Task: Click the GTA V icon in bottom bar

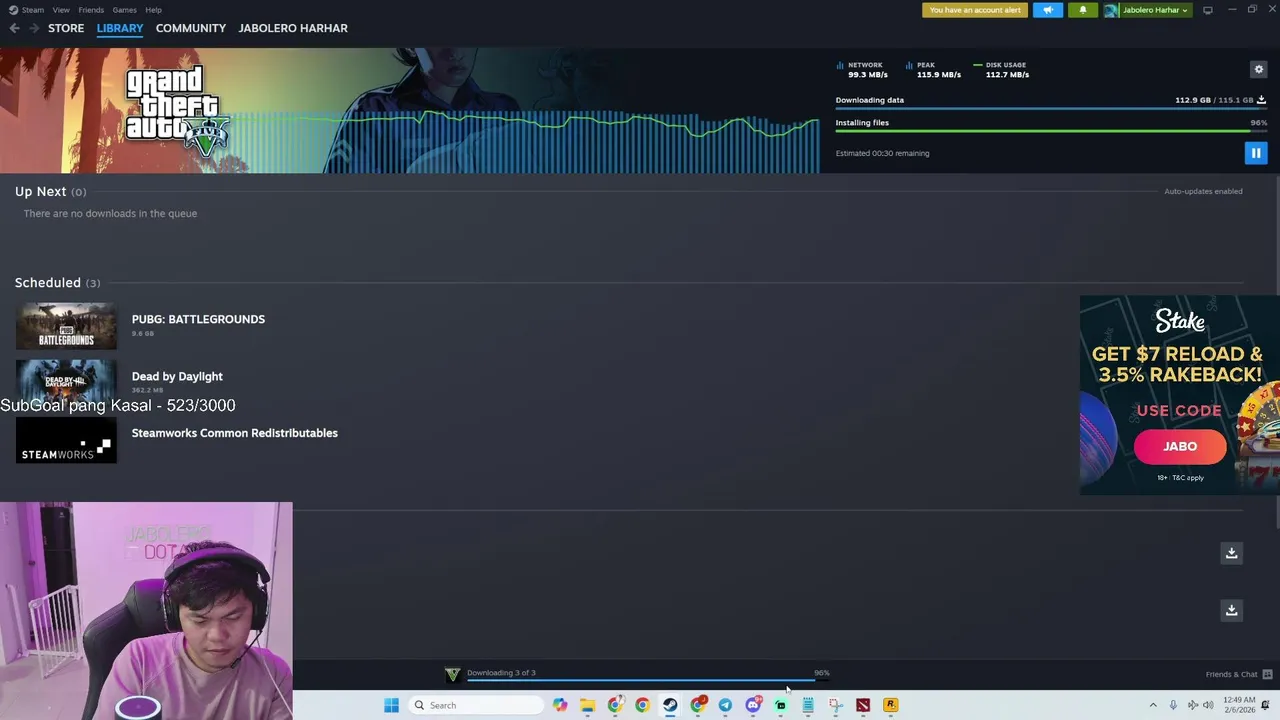Action: 452,674
